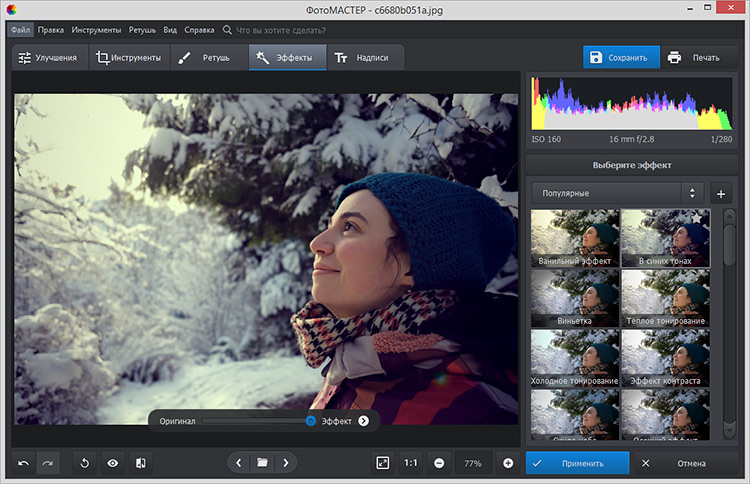This screenshot has height=484, width=750.
Task: Click the 'Сохранить' button
Action: point(622,57)
